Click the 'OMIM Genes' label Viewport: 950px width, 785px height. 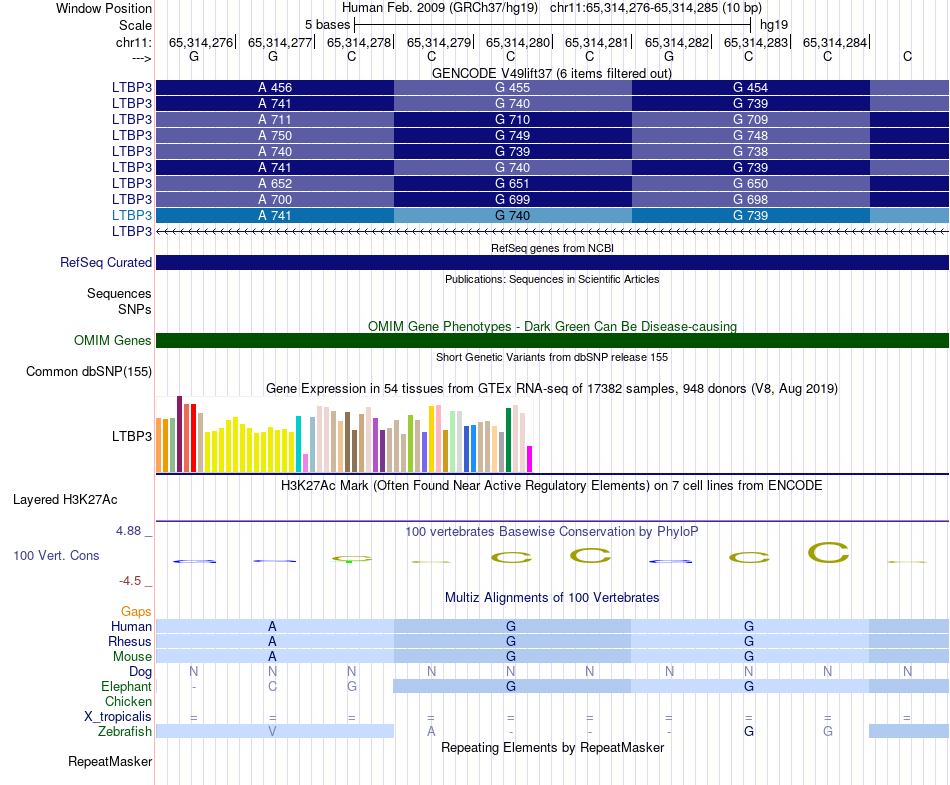tap(112, 340)
